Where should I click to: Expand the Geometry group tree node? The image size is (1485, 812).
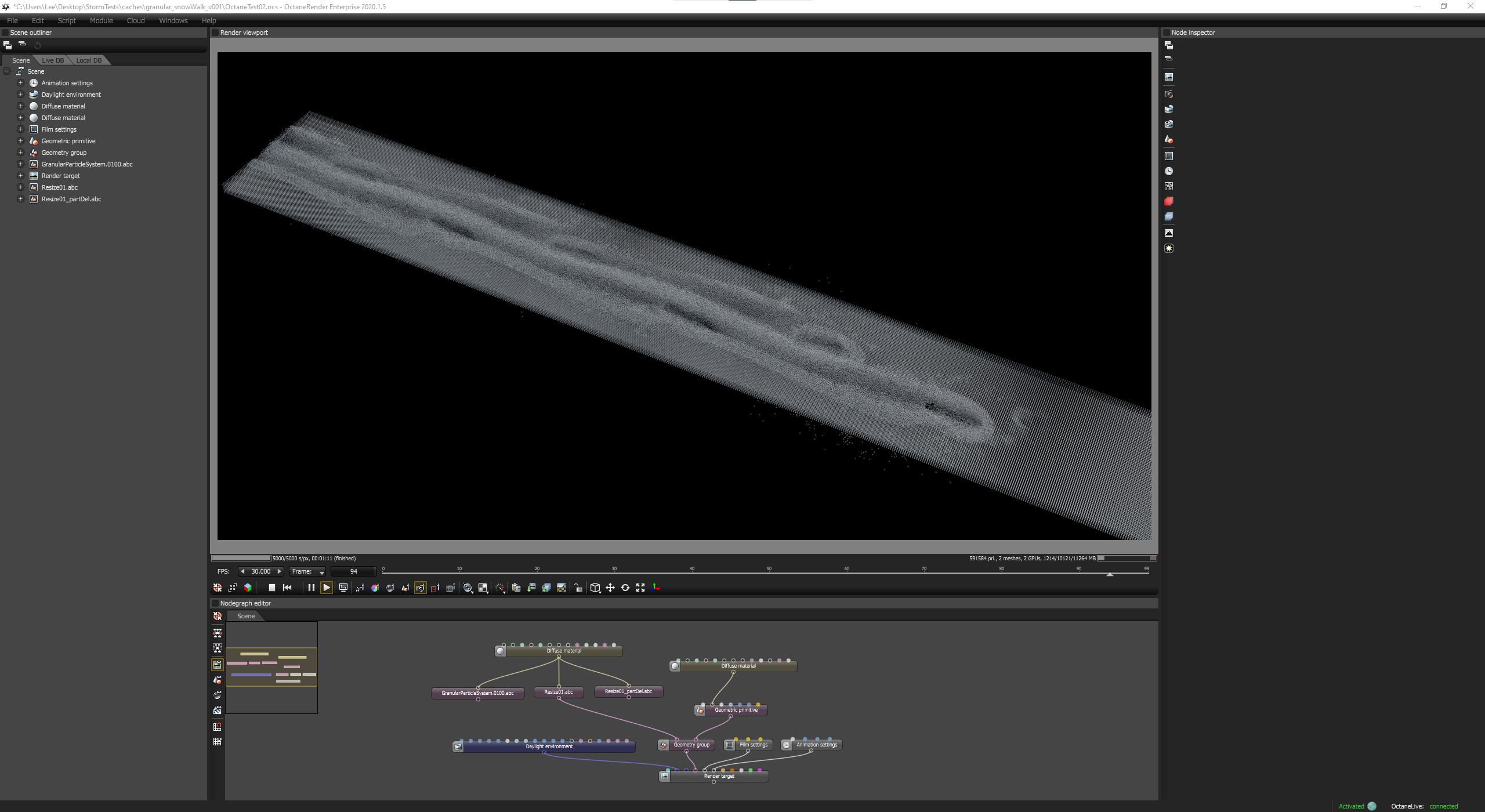click(20, 153)
